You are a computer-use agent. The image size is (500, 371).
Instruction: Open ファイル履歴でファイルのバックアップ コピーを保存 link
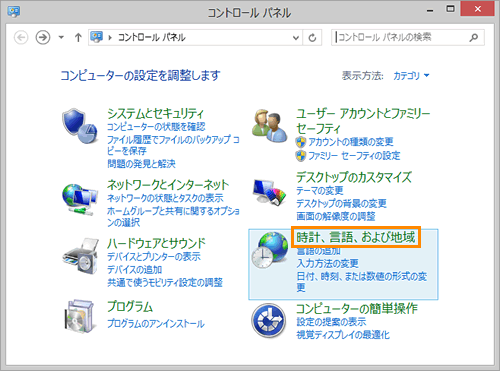(x=173, y=145)
